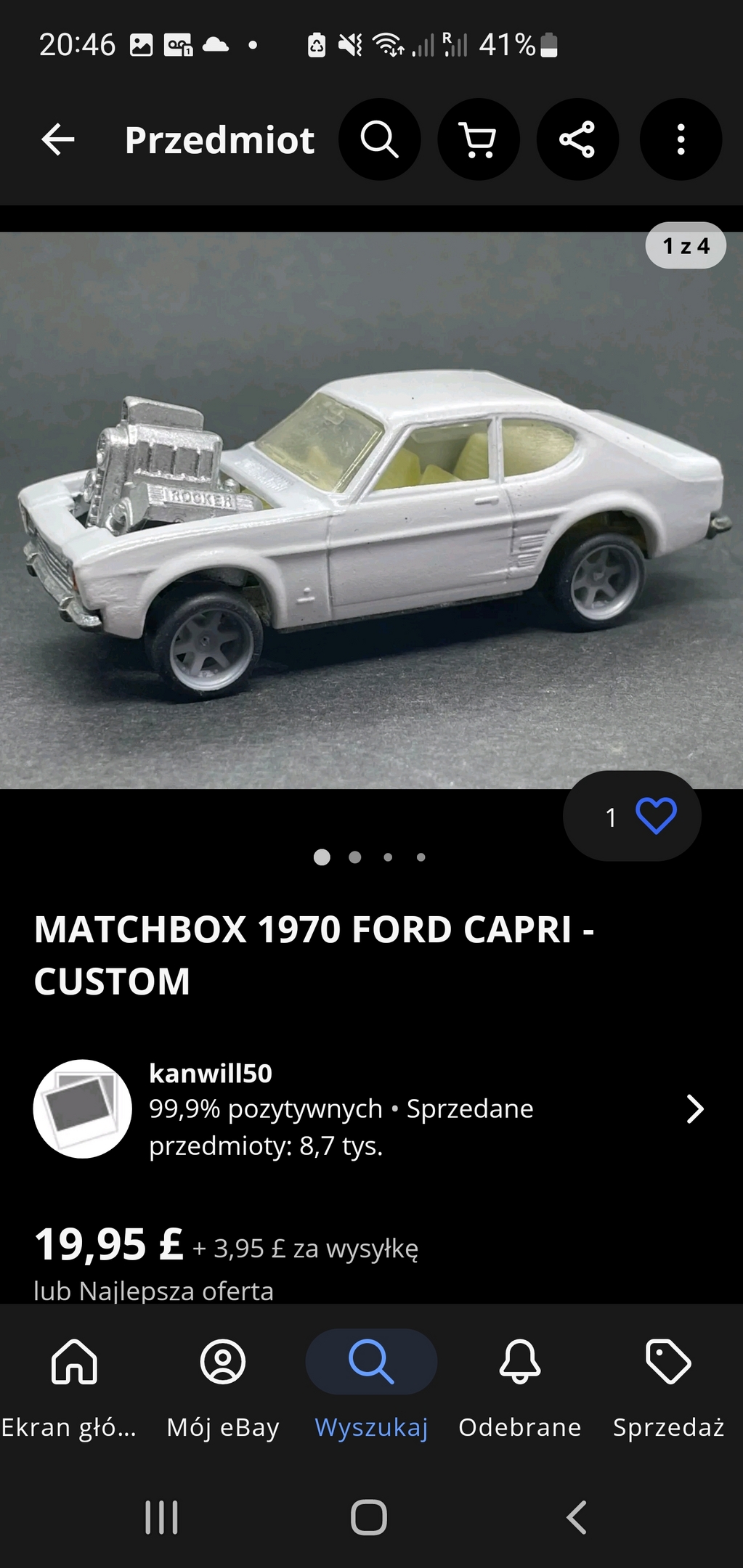Open the Mój eBay tab

223,1387
